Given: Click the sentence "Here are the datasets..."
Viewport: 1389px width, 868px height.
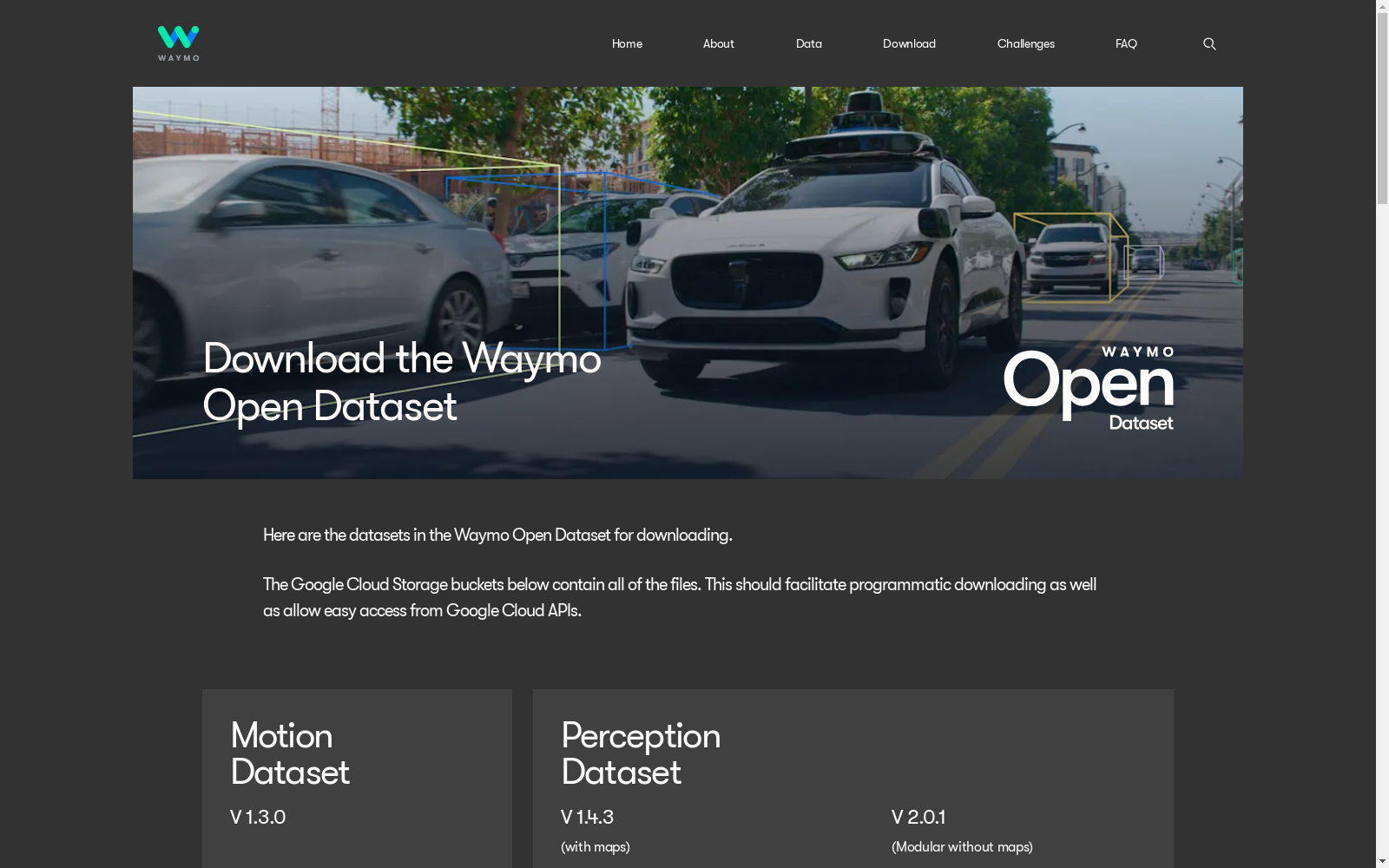Looking at the screenshot, I should [497, 536].
